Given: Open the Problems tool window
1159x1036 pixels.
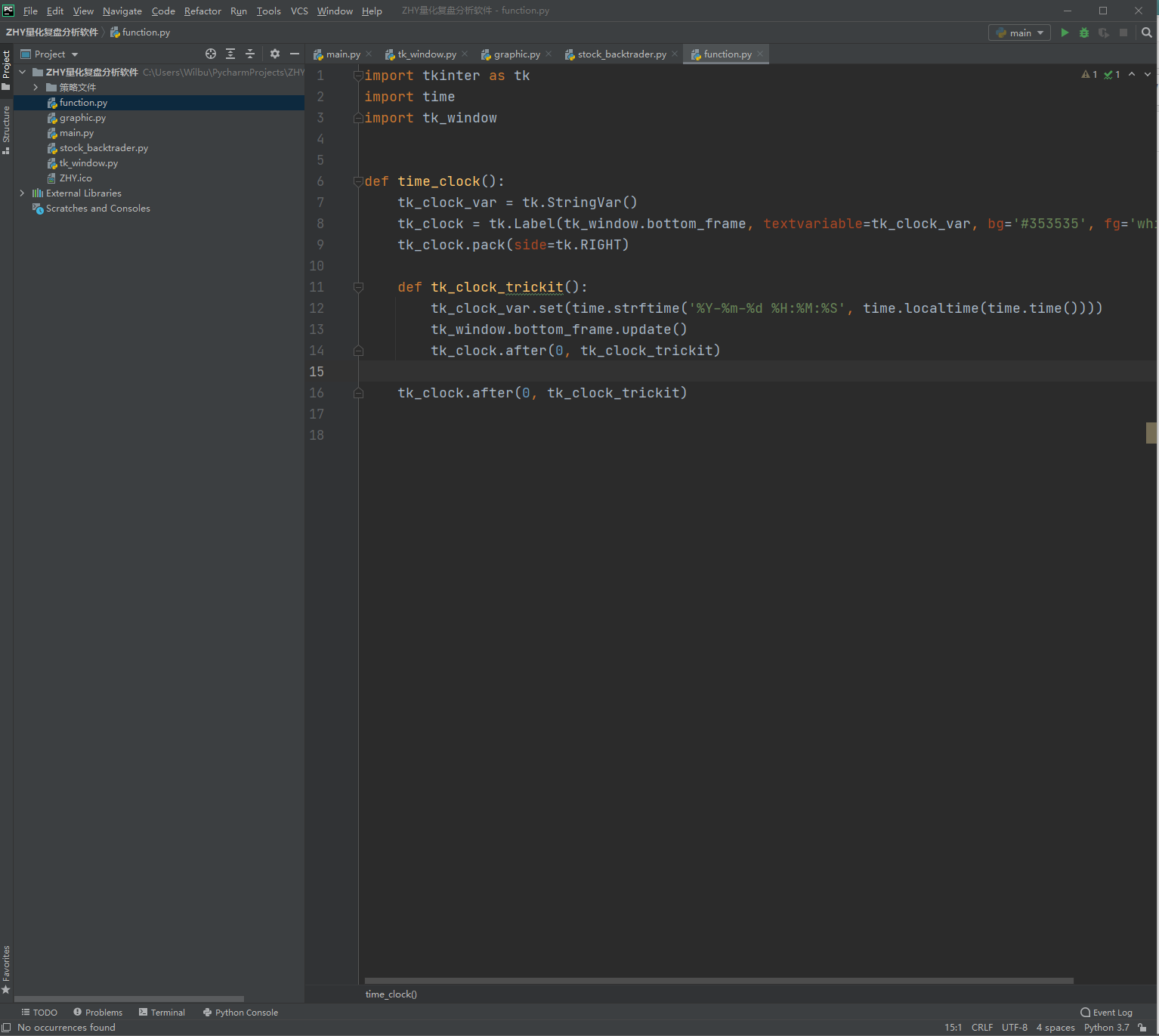Looking at the screenshot, I should coord(97,1012).
